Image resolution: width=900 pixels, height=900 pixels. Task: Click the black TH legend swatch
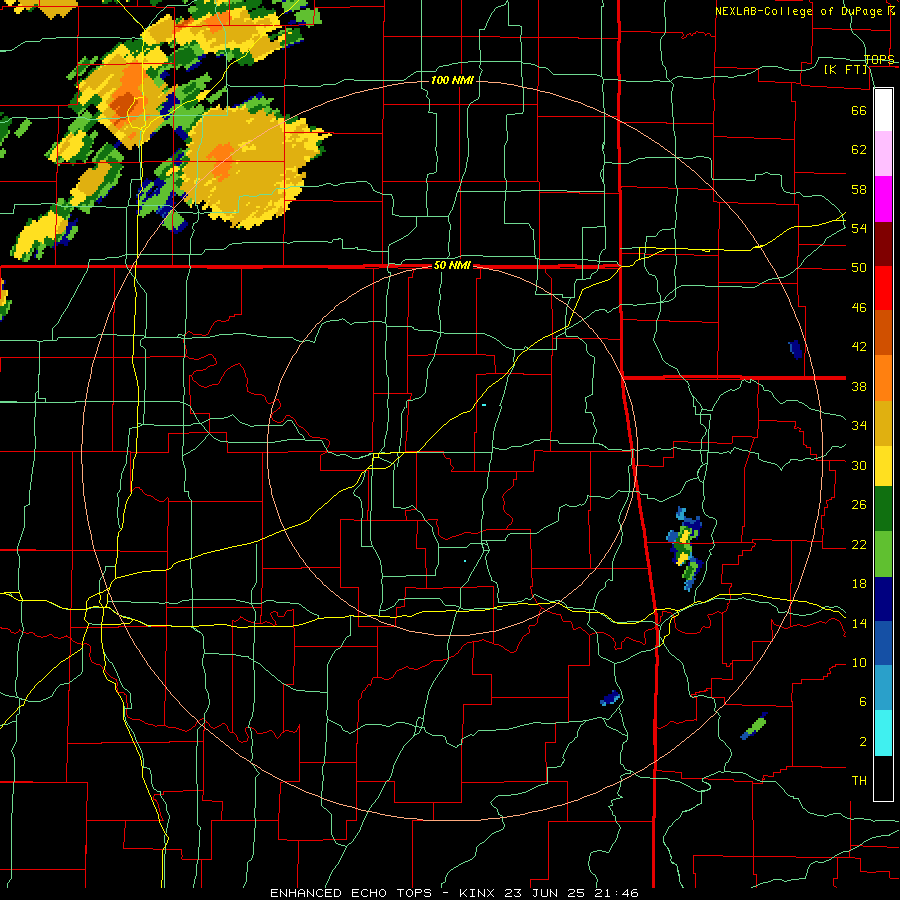(x=883, y=778)
